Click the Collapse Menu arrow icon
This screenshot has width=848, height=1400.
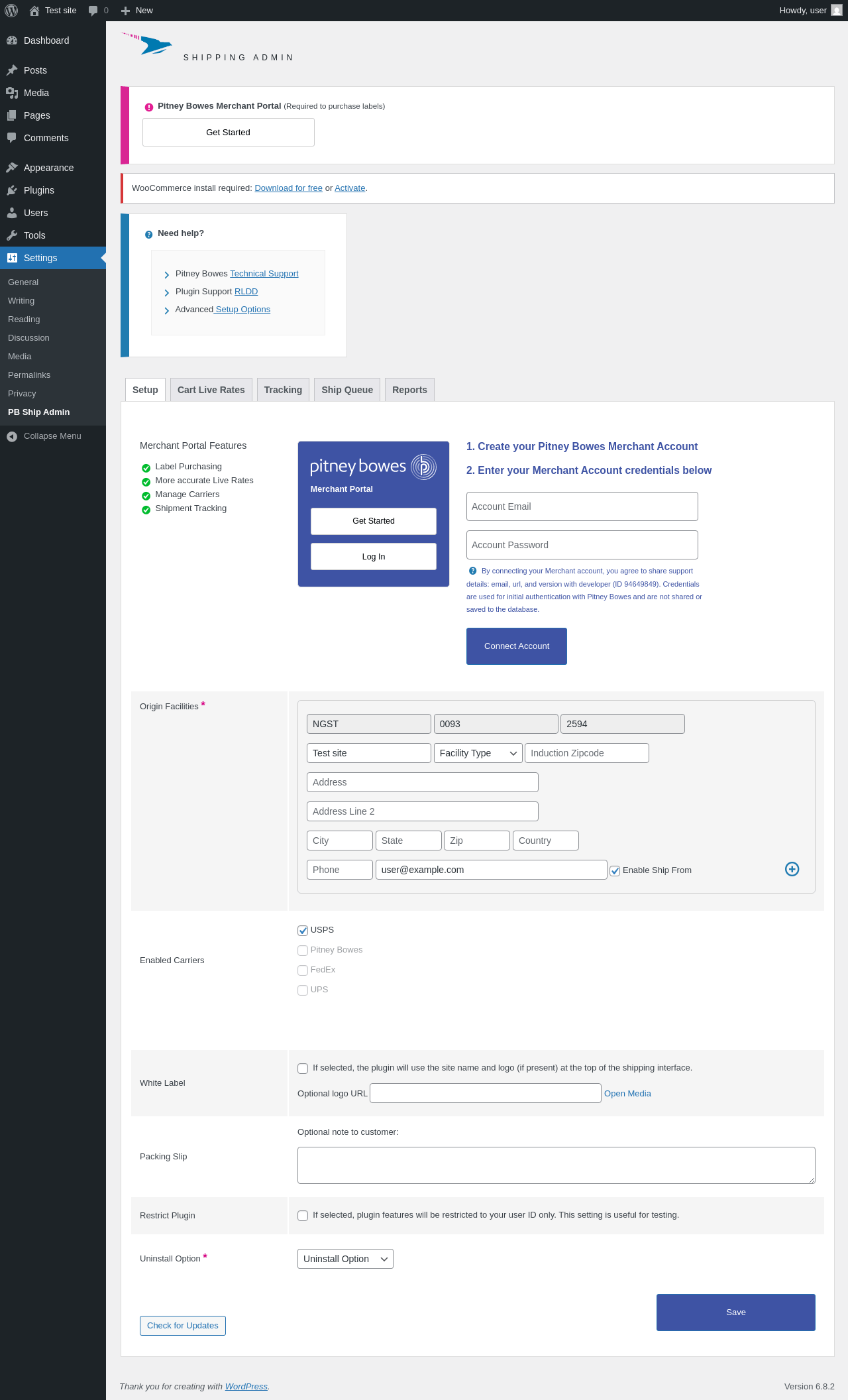pos(12,436)
